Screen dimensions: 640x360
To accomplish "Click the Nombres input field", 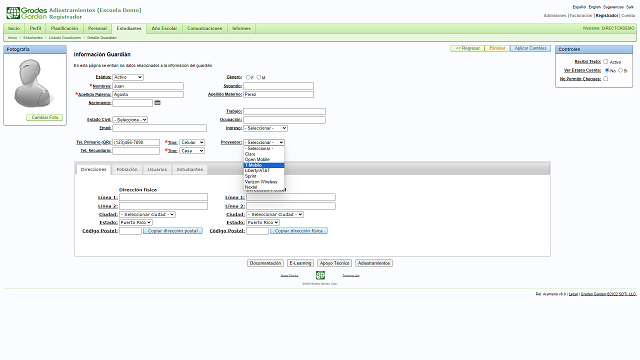I will click(x=148, y=86).
